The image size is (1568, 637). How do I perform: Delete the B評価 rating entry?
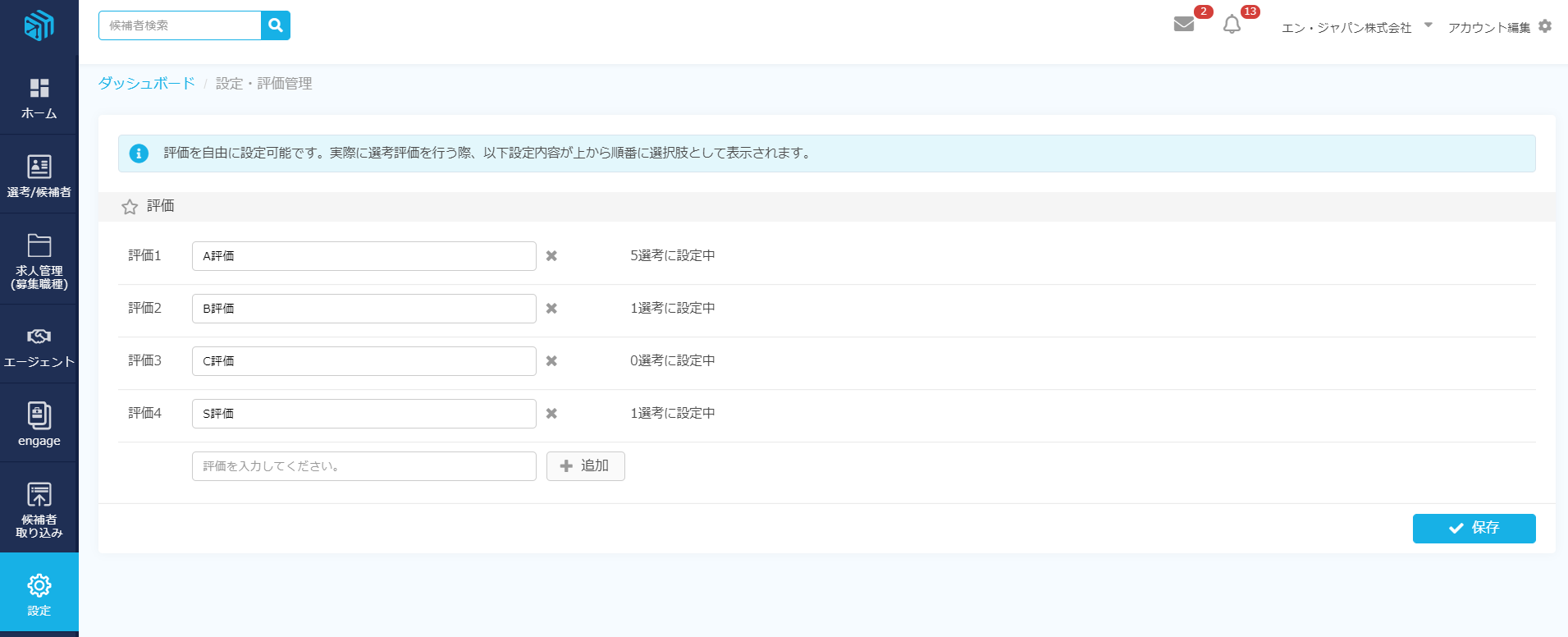(551, 309)
